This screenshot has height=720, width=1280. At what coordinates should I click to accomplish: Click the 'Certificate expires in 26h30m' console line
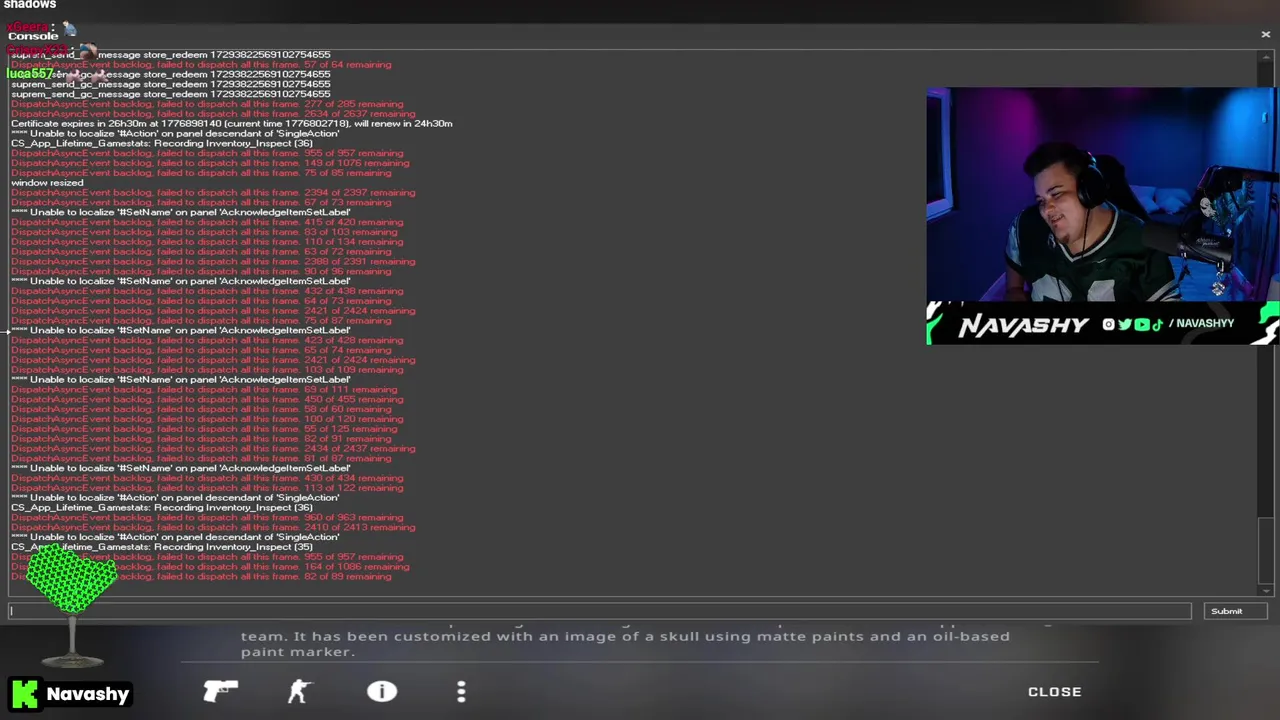point(231,124)
